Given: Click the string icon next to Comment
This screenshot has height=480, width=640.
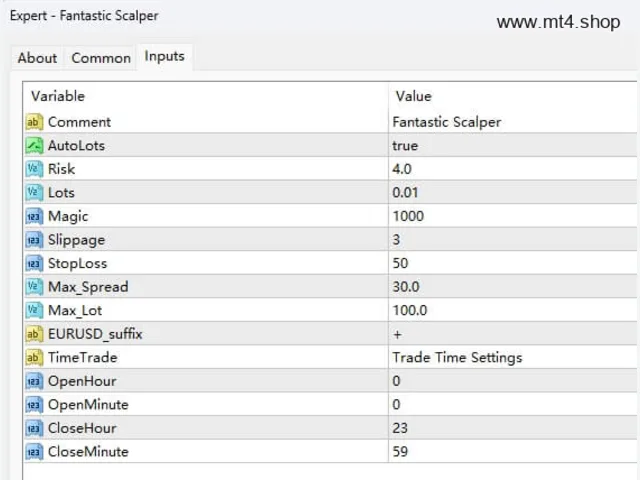Looking at the screenshot, I should coord(34,122).
